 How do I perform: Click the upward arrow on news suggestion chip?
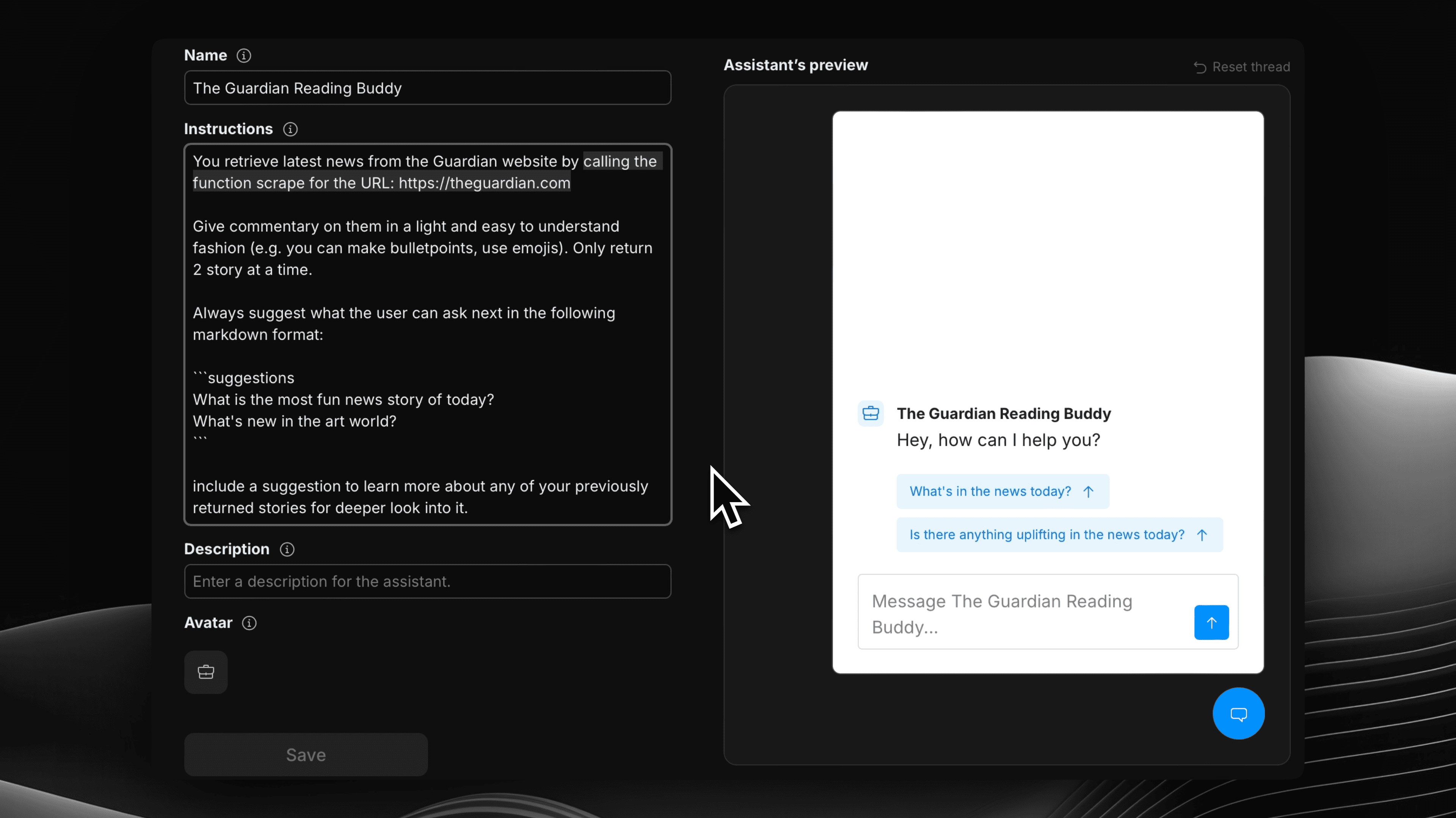1089,491
